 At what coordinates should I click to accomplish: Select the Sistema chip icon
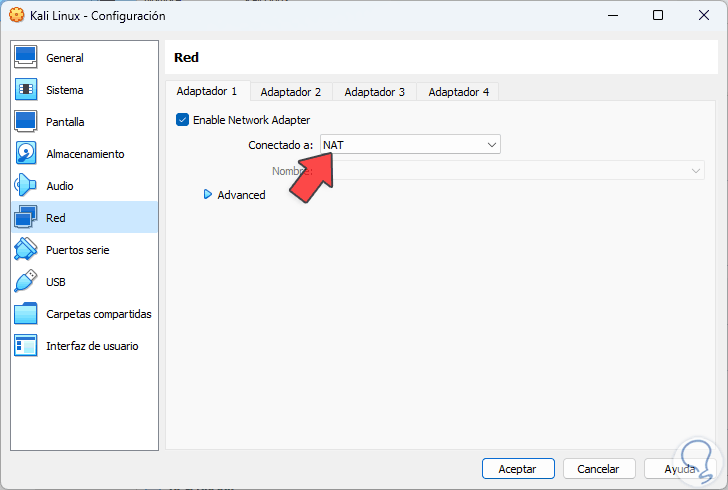(x=26, y=90)
